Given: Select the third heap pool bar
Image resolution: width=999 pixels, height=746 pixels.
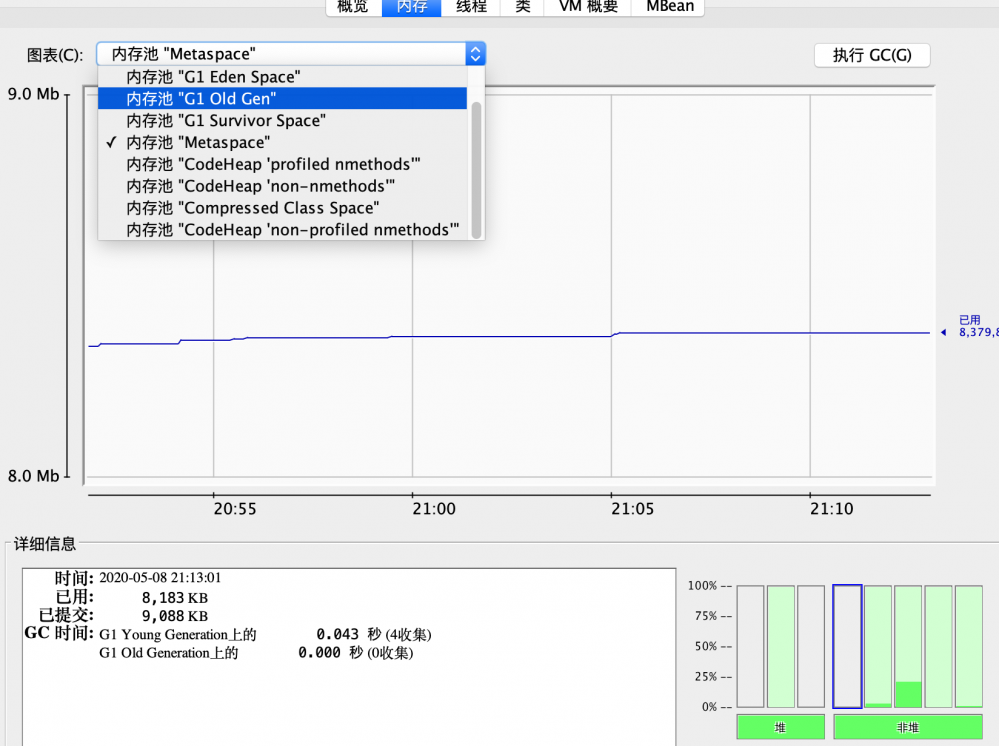Looking at the screenshot, I should point(811,646).
